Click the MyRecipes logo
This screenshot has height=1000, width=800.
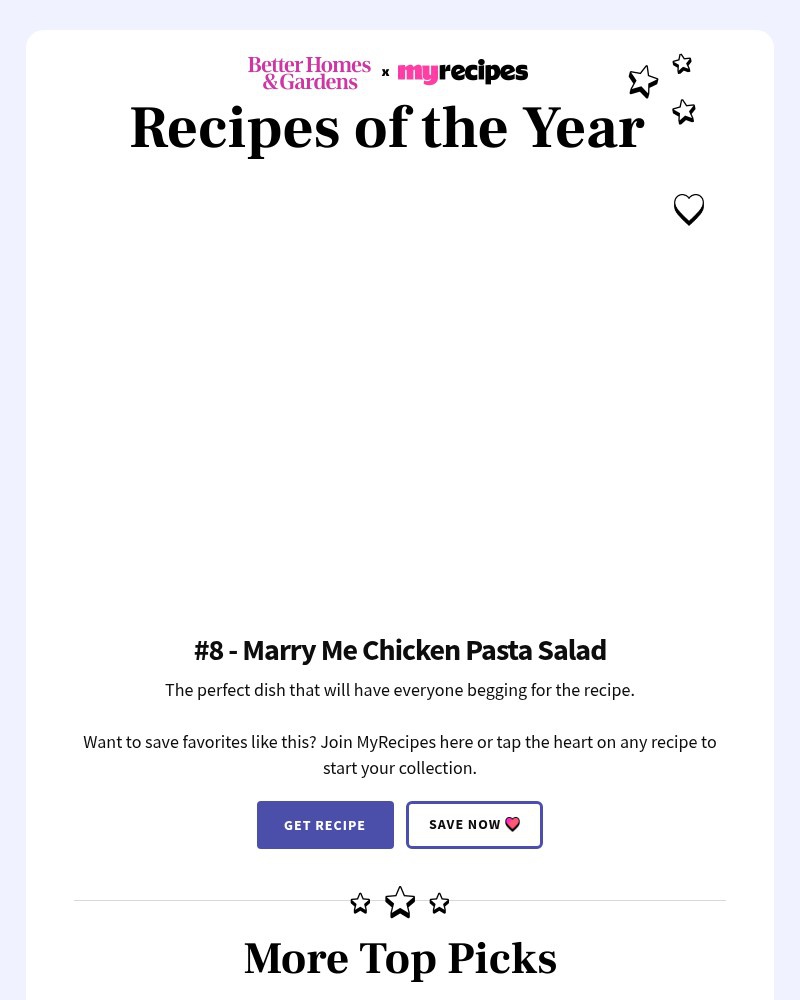point(462,72)
